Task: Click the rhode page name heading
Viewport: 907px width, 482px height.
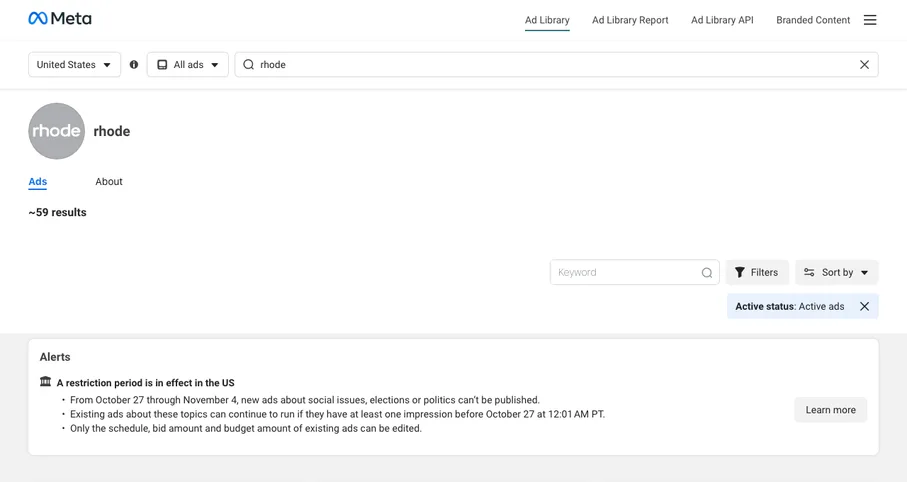Action: coord(112,131)
